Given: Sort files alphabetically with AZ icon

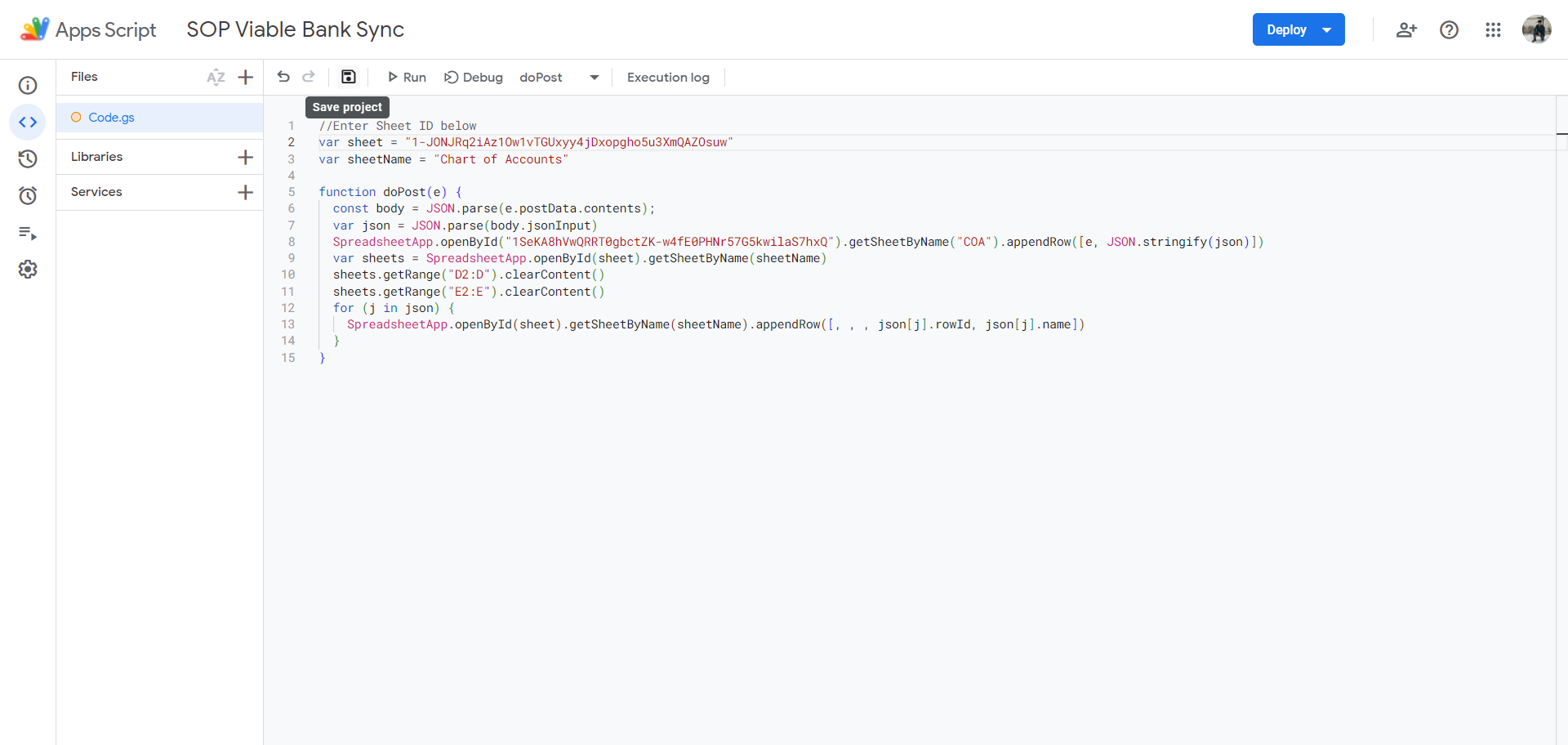Looking at the screenshot, I should point(216,77).
